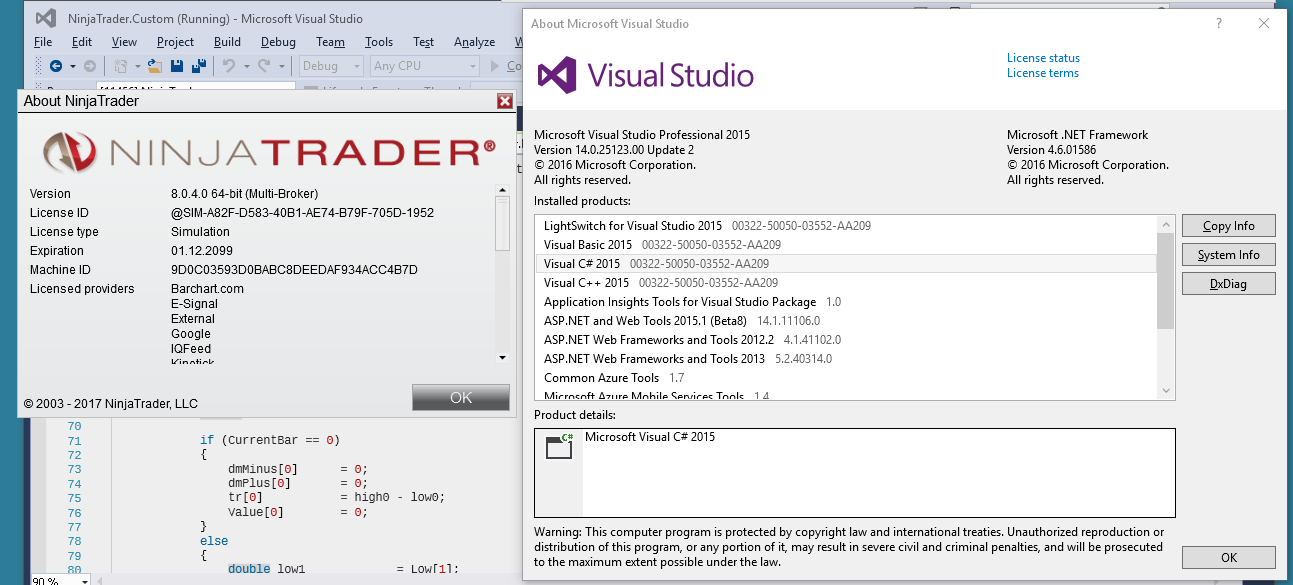Click the Navigate Forward arrow icon

(90, 66)
